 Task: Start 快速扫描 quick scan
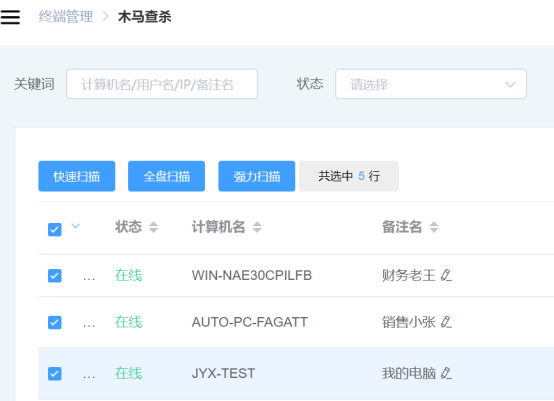tap(77, 176)
